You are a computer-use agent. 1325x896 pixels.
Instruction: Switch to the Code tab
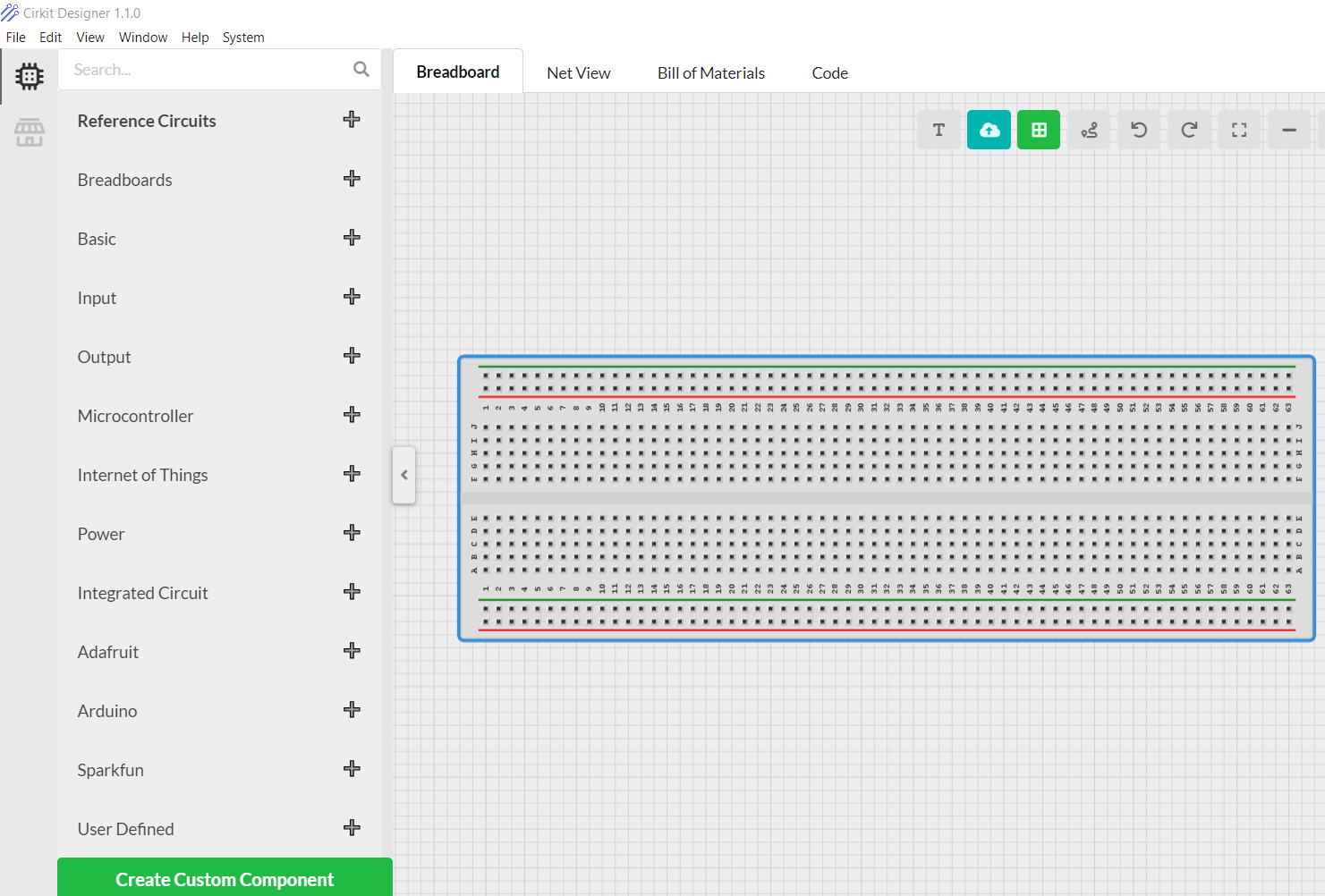pos(830,73)
